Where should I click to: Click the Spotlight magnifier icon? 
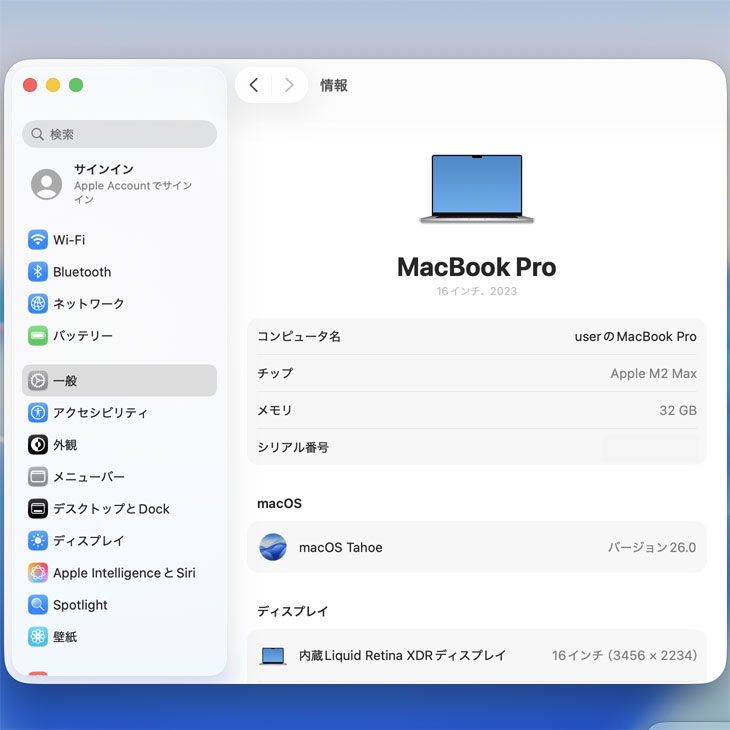[38, 605]
